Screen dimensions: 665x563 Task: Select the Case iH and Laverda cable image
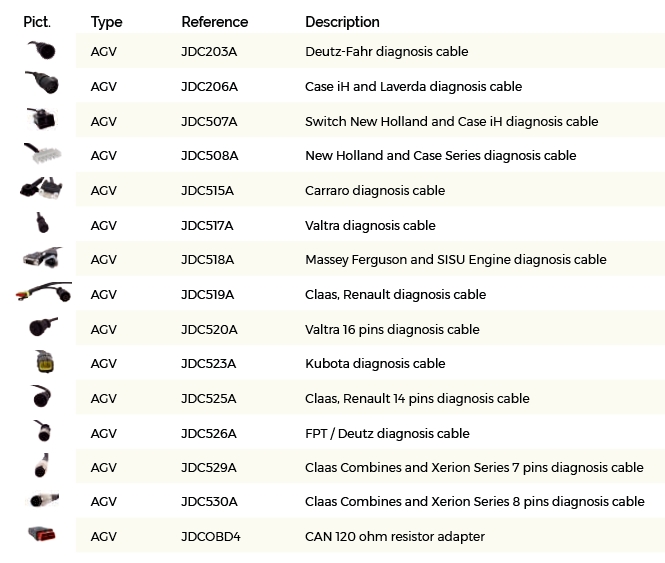coord(42,82)
